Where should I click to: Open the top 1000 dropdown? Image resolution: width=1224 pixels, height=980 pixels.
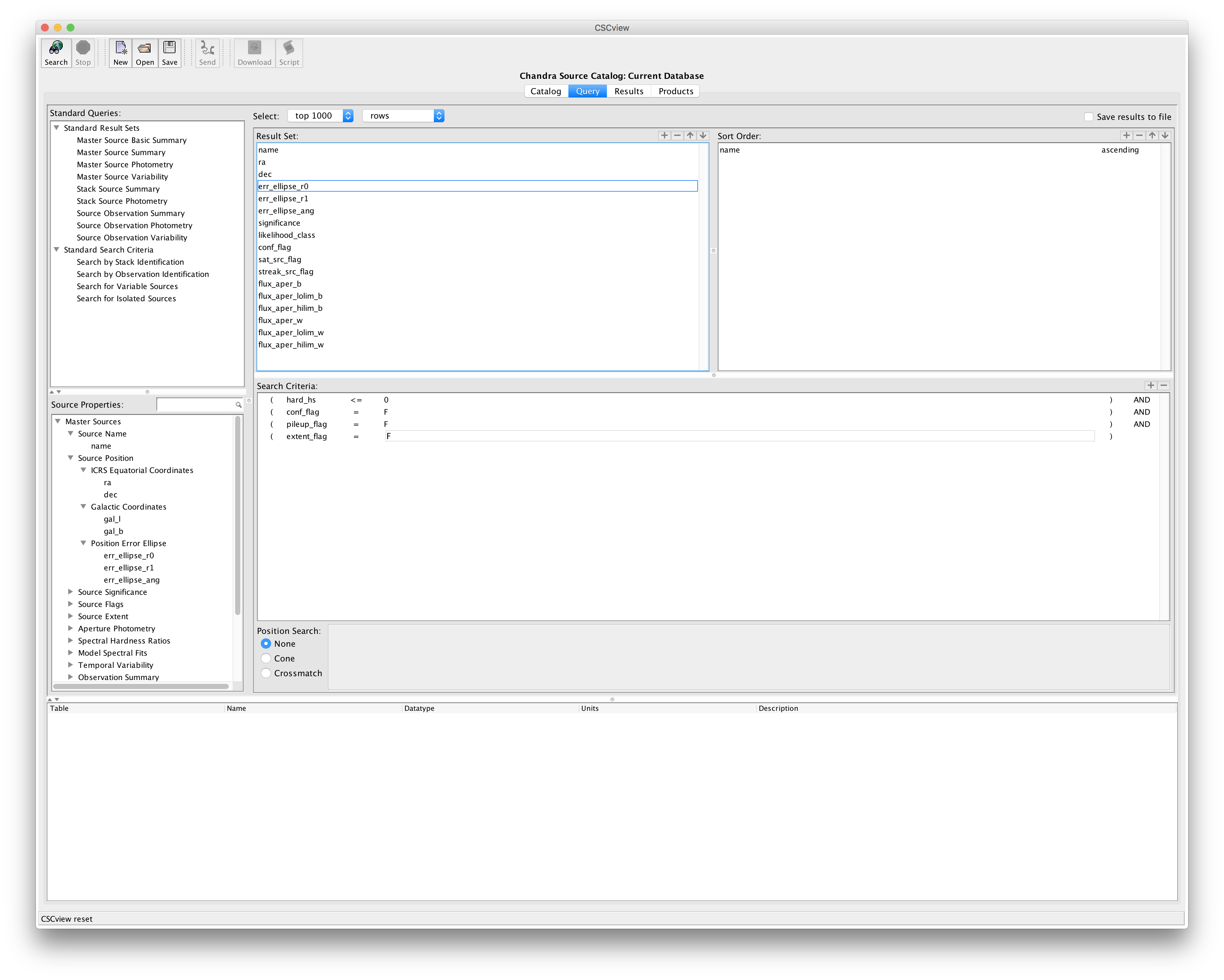321,116
